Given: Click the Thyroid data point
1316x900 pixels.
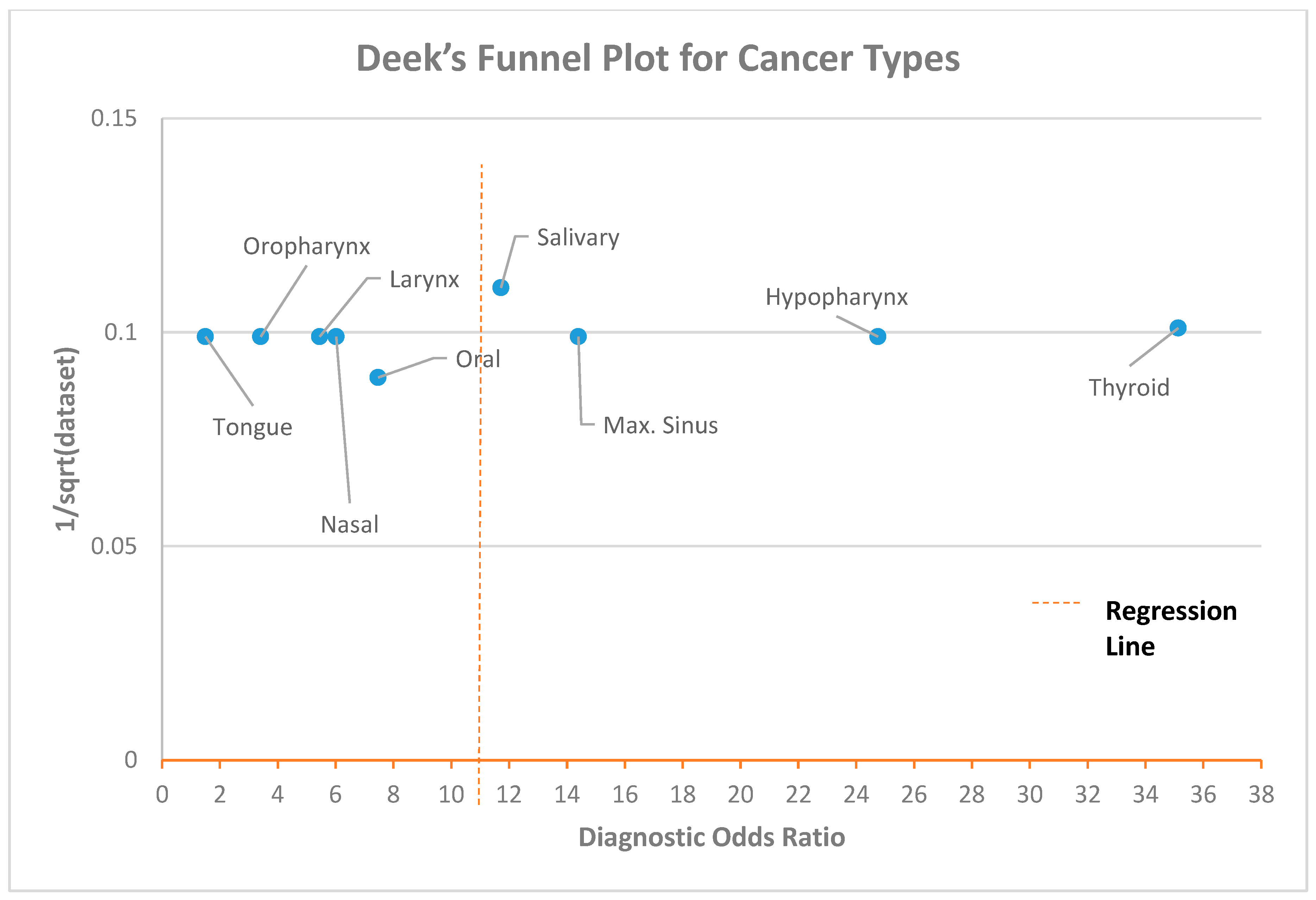Looking at the screenshot, I should pos(1177,328).
